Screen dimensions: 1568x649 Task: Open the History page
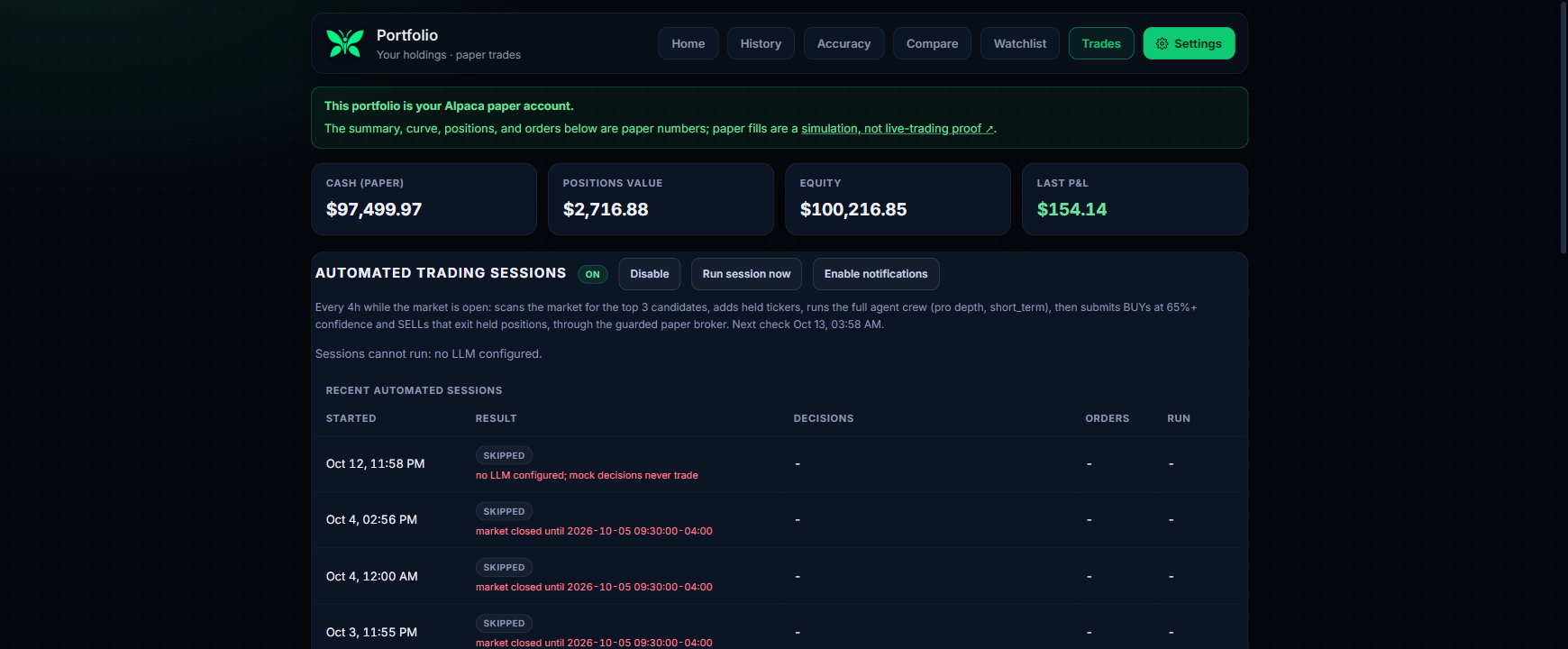(761, 43)
